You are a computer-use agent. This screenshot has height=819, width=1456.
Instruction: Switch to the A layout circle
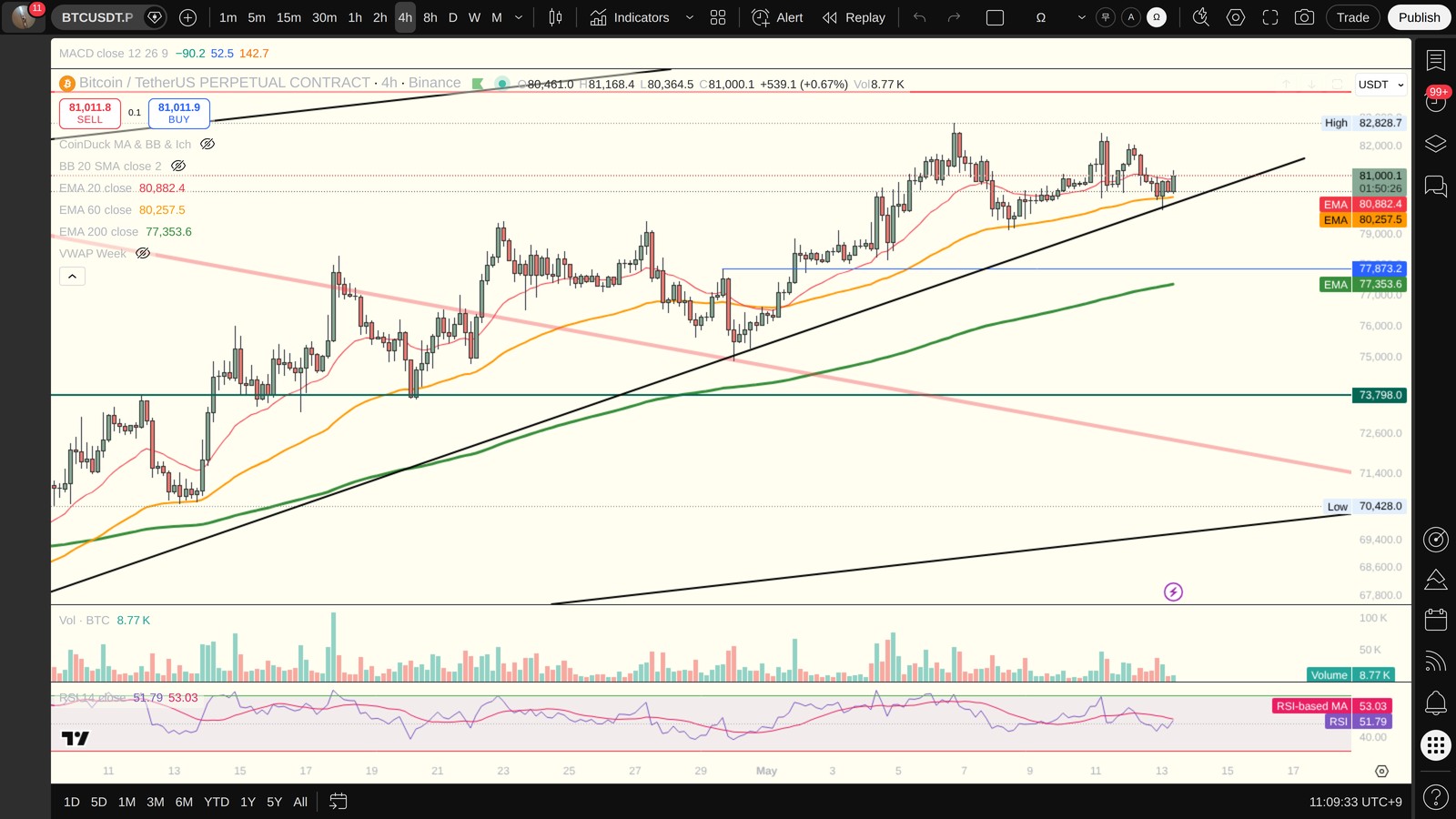point(1131,17)
